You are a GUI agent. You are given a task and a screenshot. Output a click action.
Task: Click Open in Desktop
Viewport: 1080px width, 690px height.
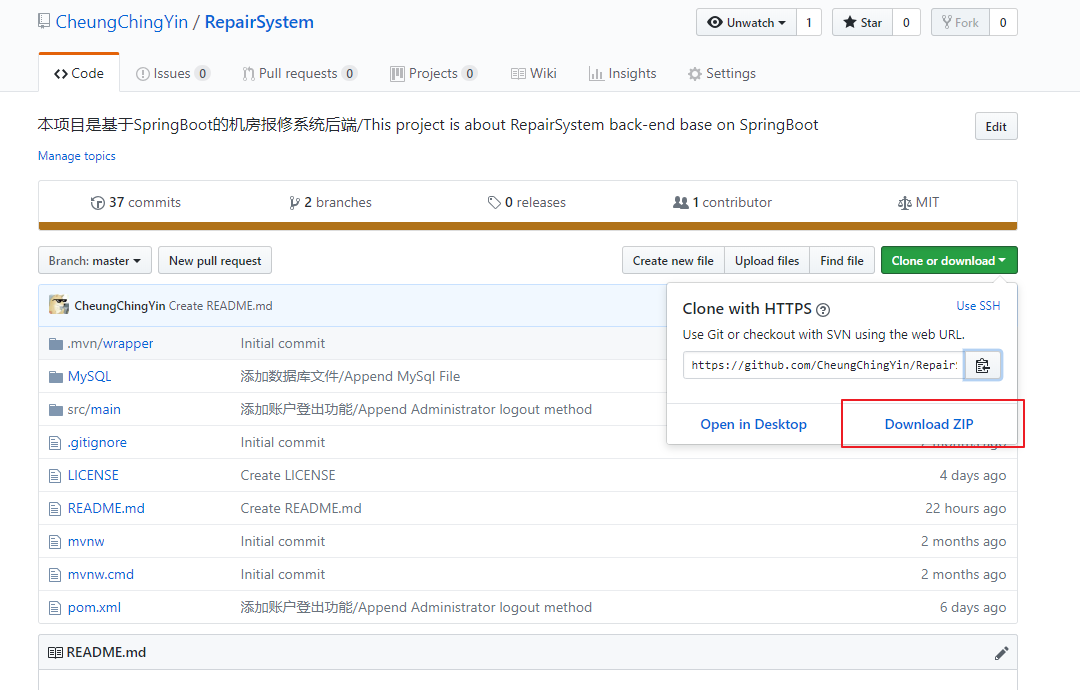tap(754, 424)
